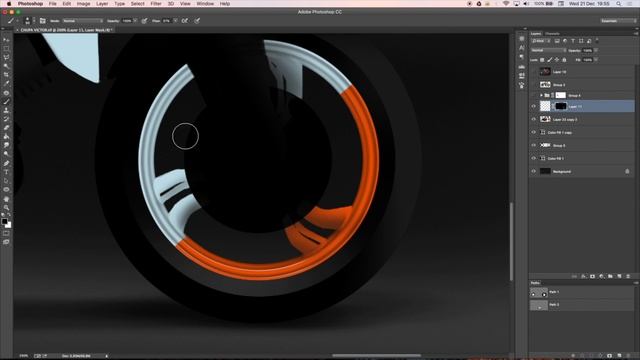640x360 pixels.
Task: Select Path 1 in Paths panel
Action: click(582, 292)
